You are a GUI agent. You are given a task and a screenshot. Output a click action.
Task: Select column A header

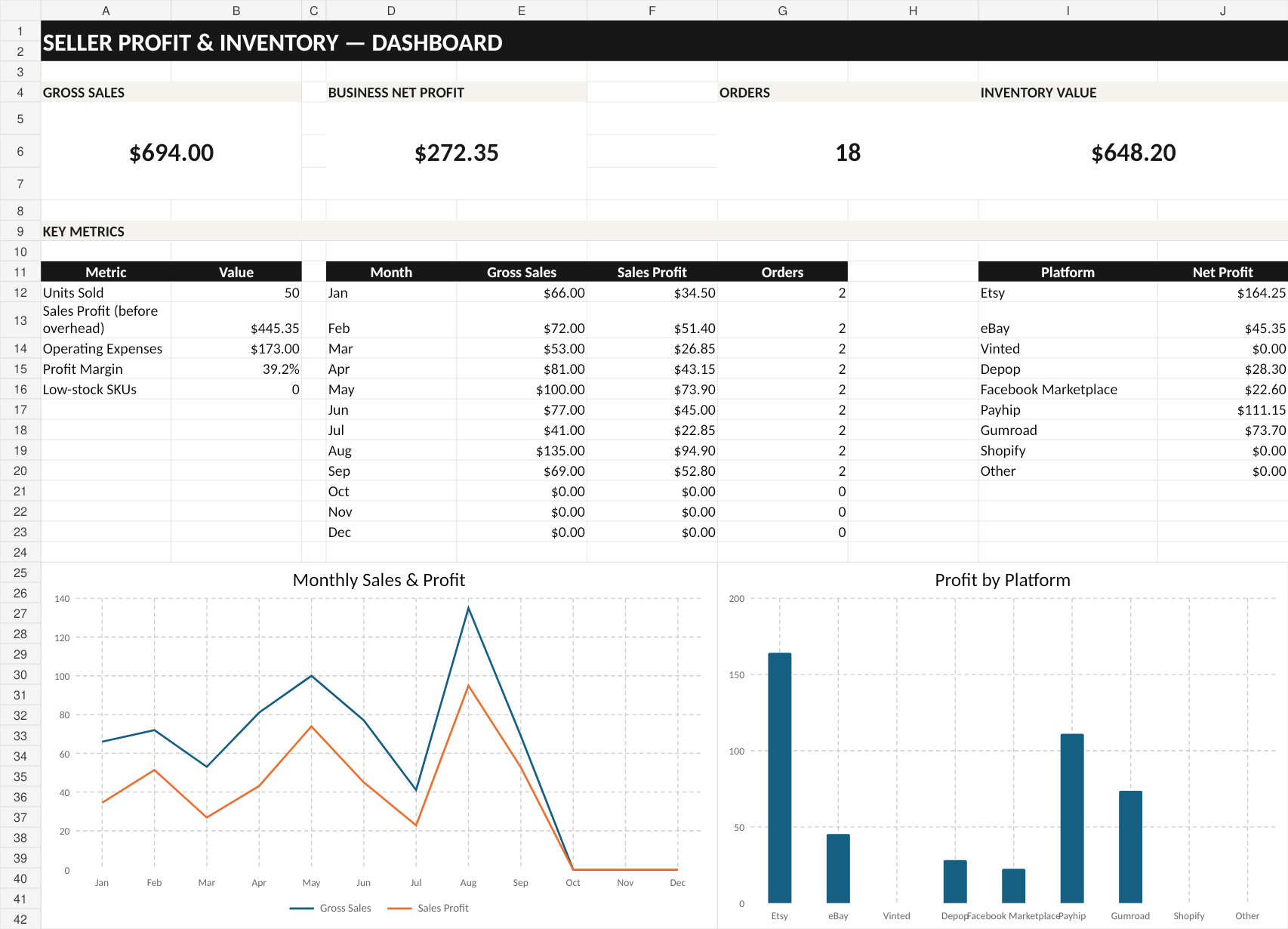106,11
